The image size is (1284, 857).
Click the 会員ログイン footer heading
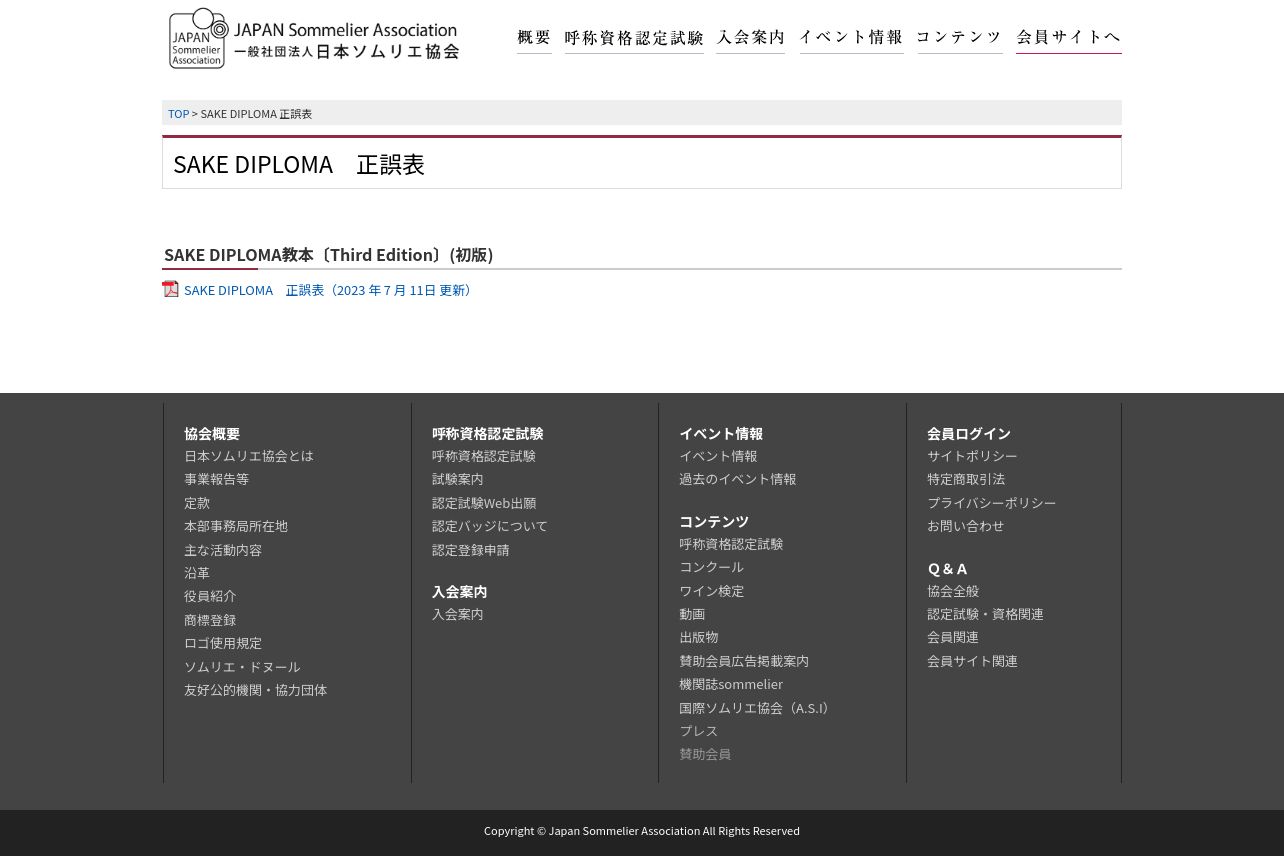[969, 434]
